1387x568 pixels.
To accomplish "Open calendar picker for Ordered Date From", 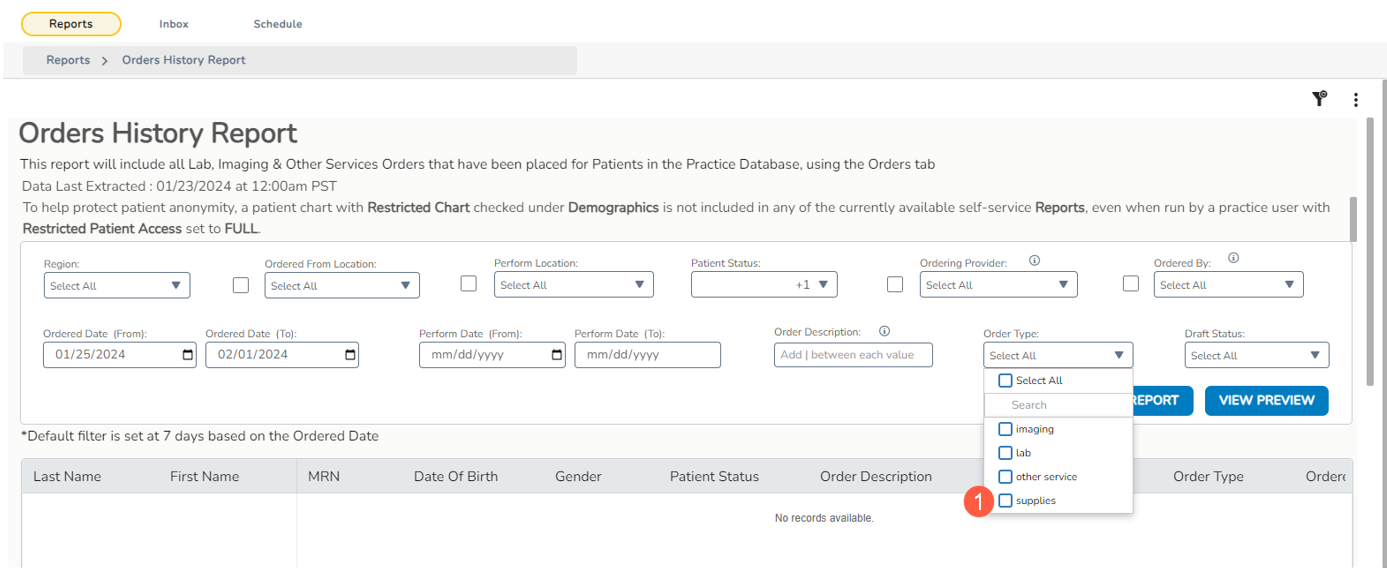I will (x=188, y=355).
